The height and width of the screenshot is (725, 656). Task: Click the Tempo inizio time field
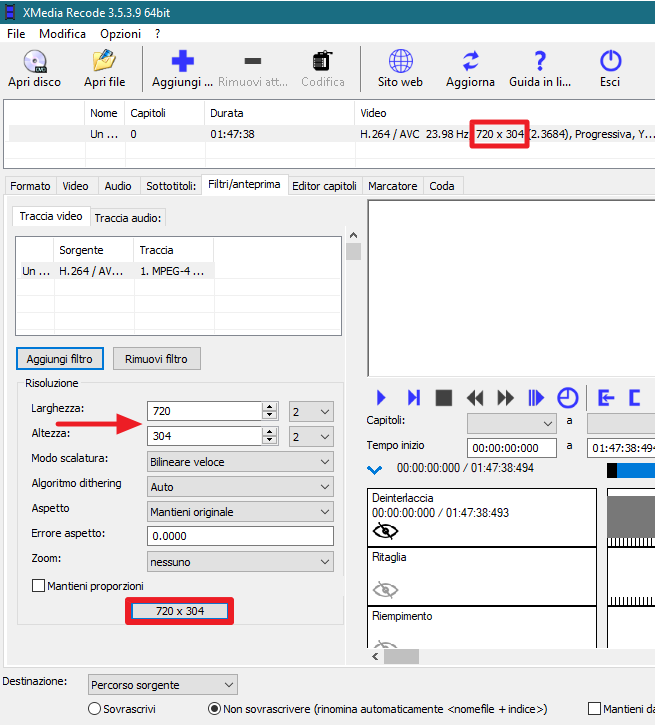click(512, 448)
